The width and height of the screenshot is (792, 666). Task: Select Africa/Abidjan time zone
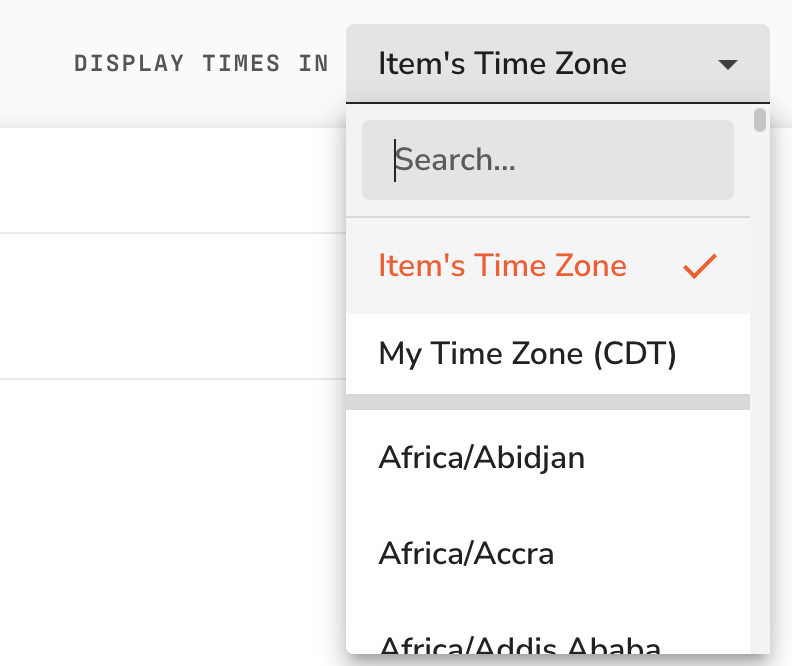coord(548,458)
